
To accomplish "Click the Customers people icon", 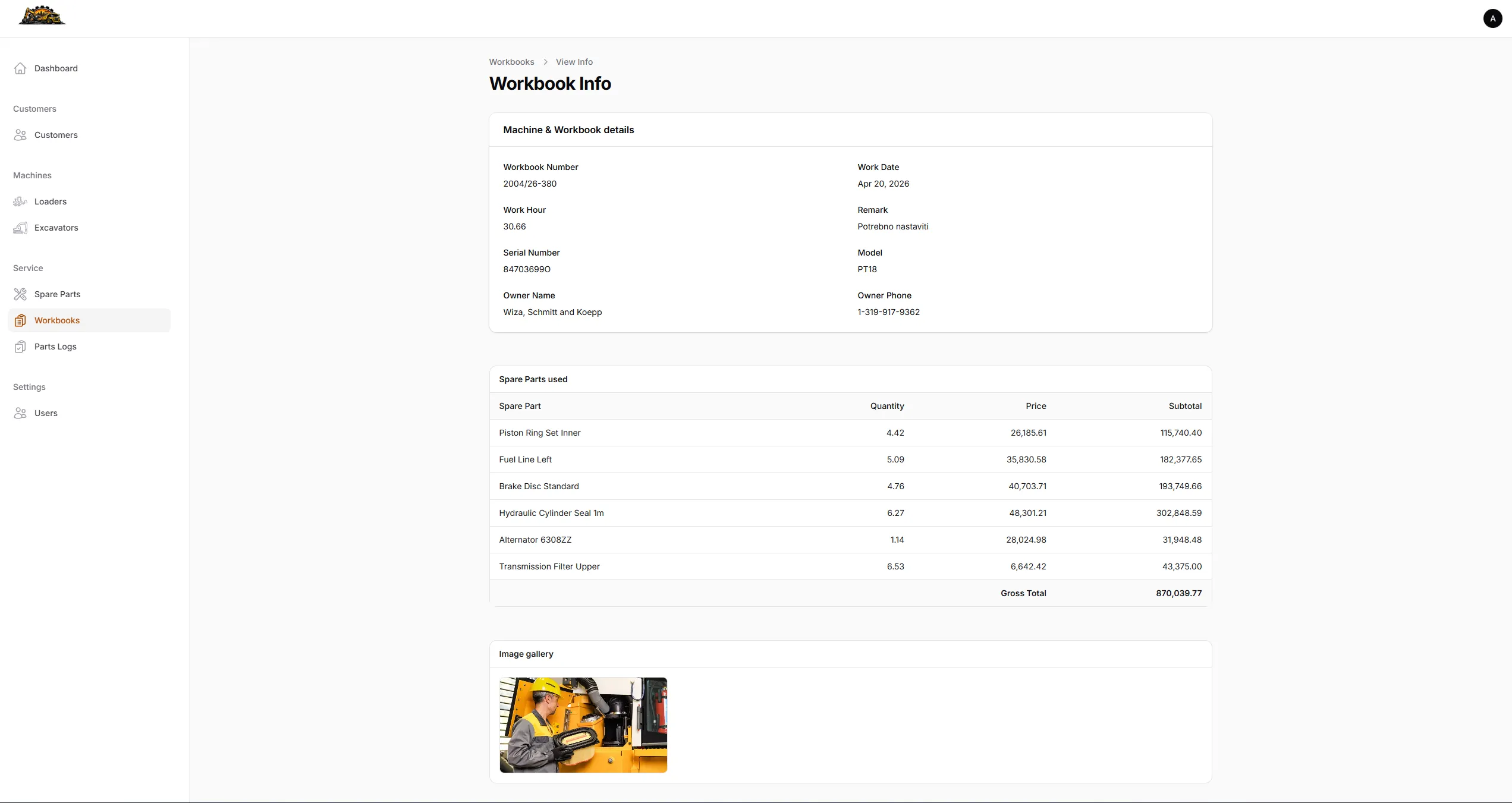I will [20, 135].
